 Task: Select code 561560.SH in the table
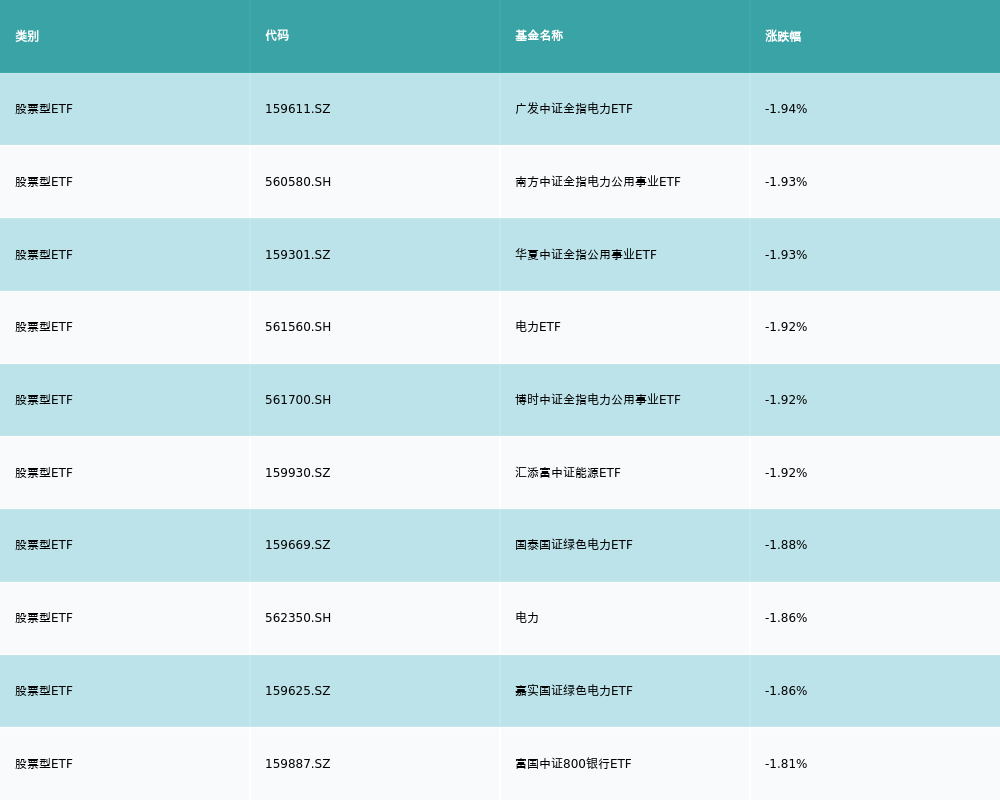point(297,327)
